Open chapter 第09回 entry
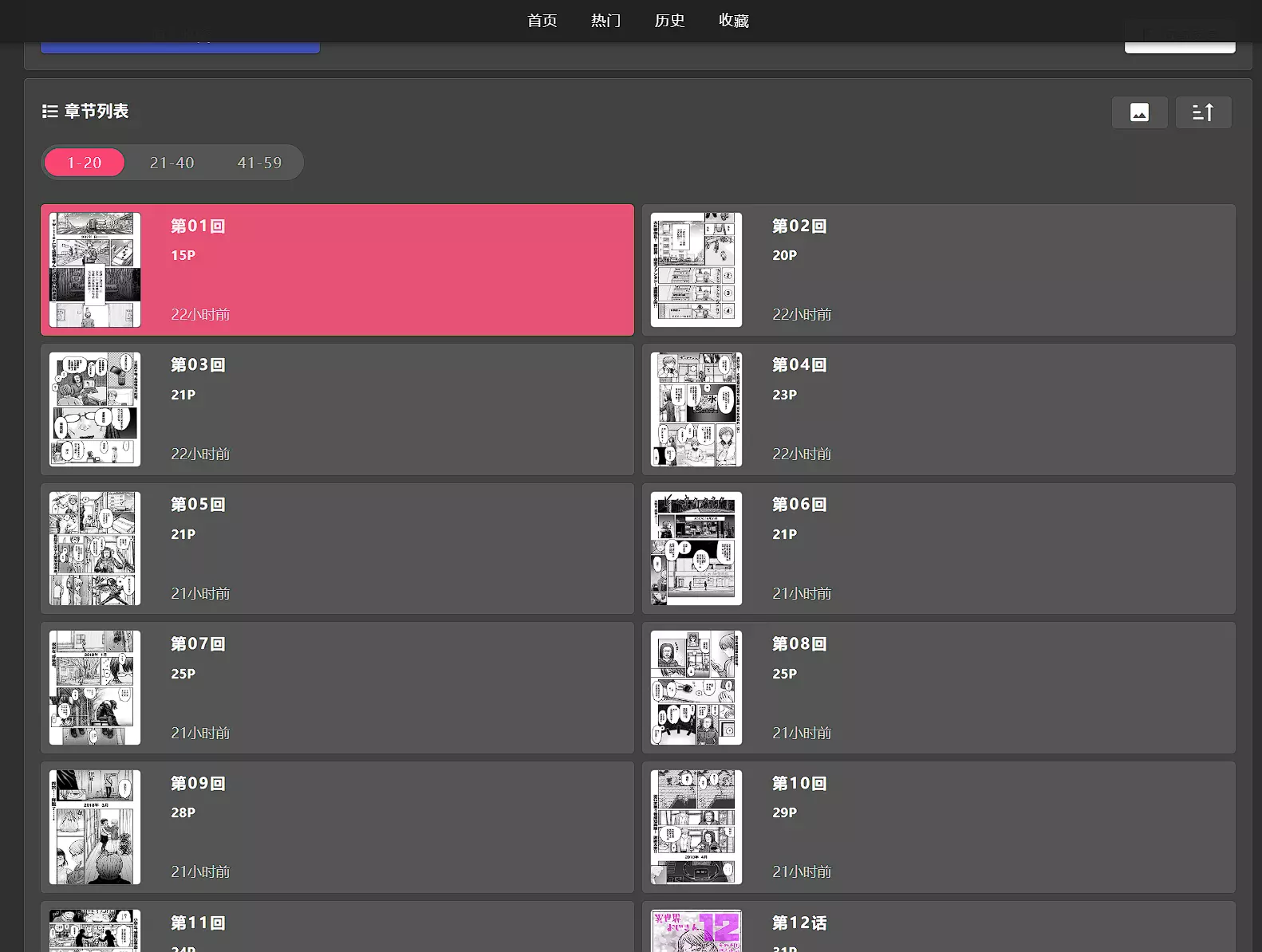1262x952 pixels. click(x=337, y=827)
